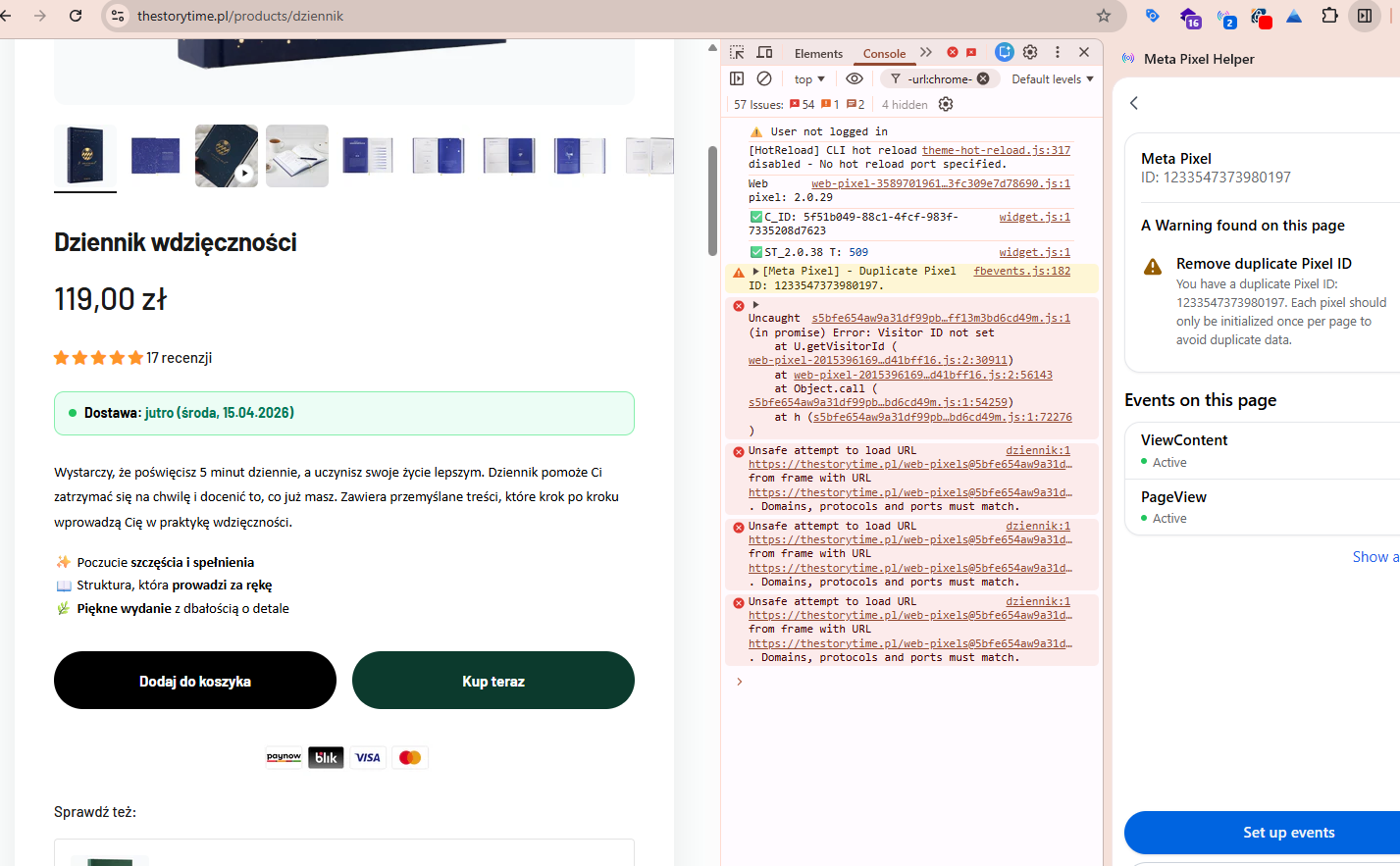Image resolution: width=1400 pixels, height=866 pixels.
Task: Toggle the console sidebar panel
Action: tap(737, 79)
